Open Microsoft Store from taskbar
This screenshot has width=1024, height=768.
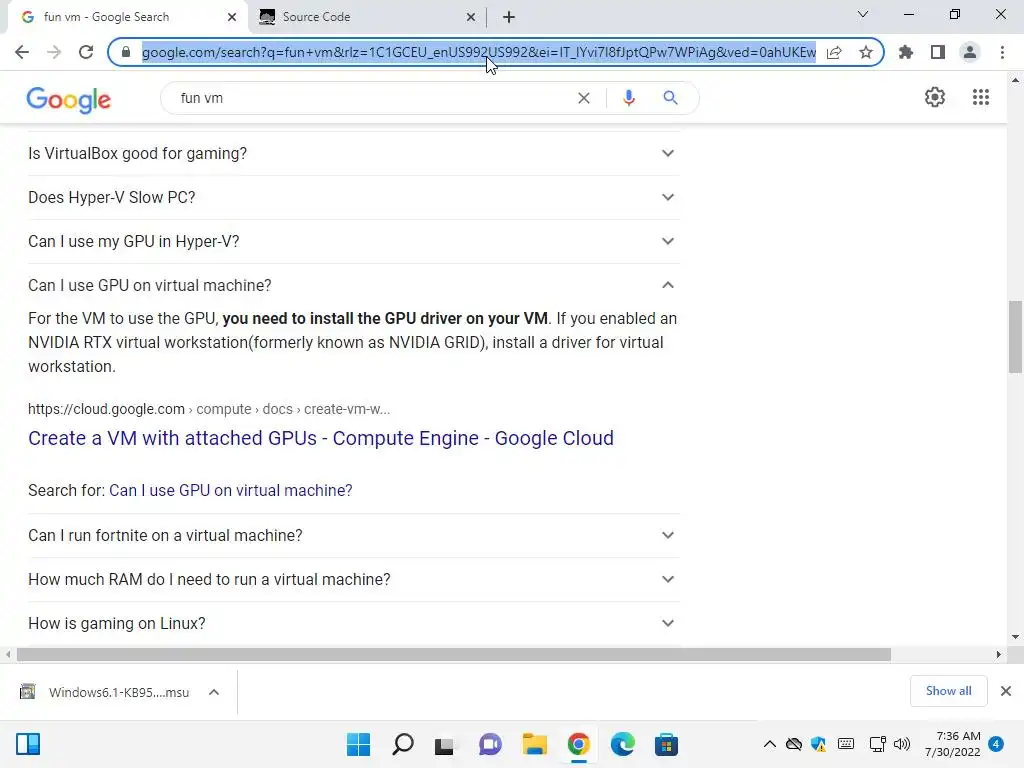[667, 744]
